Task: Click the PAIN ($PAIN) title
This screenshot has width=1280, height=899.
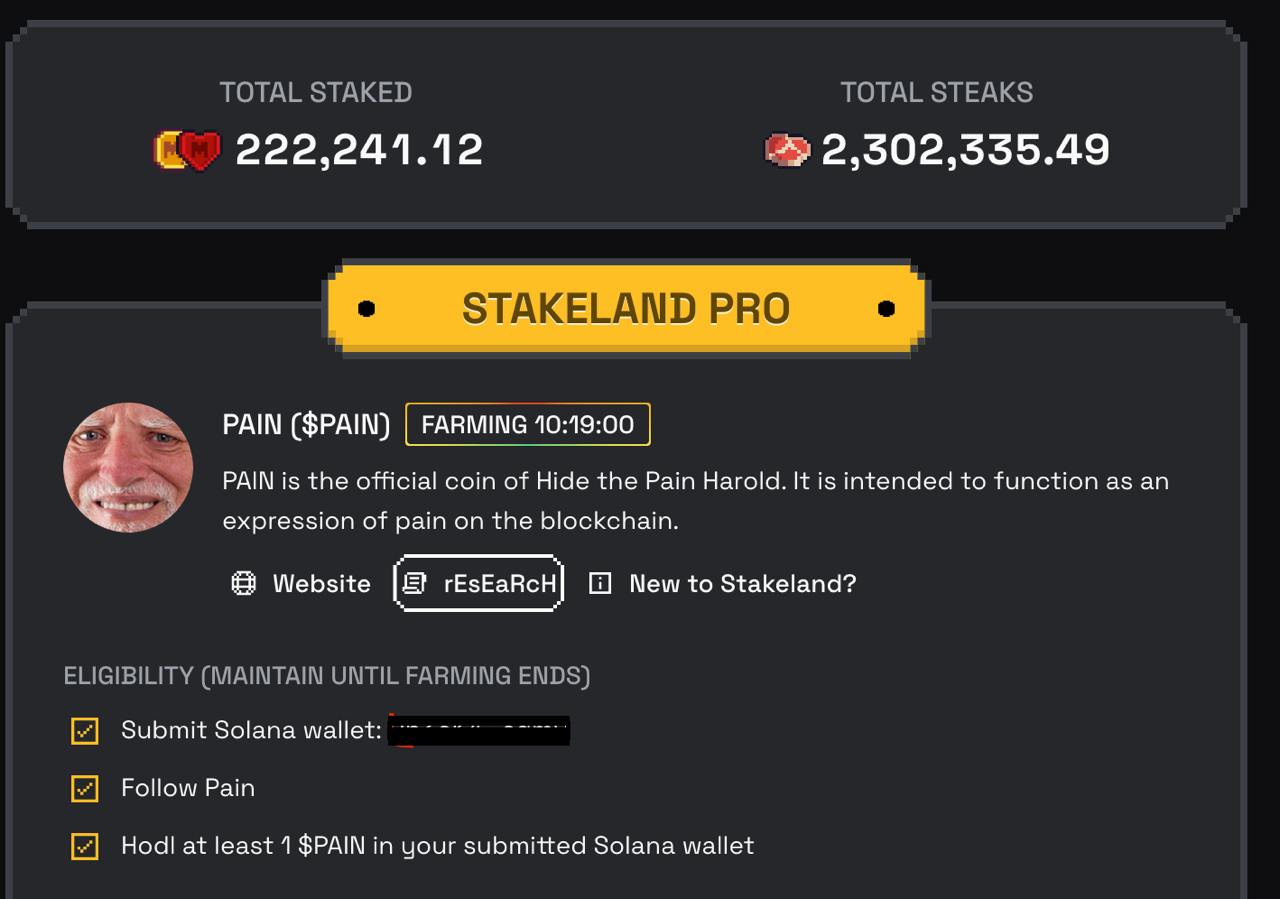Action: click(x=306, y=424)
